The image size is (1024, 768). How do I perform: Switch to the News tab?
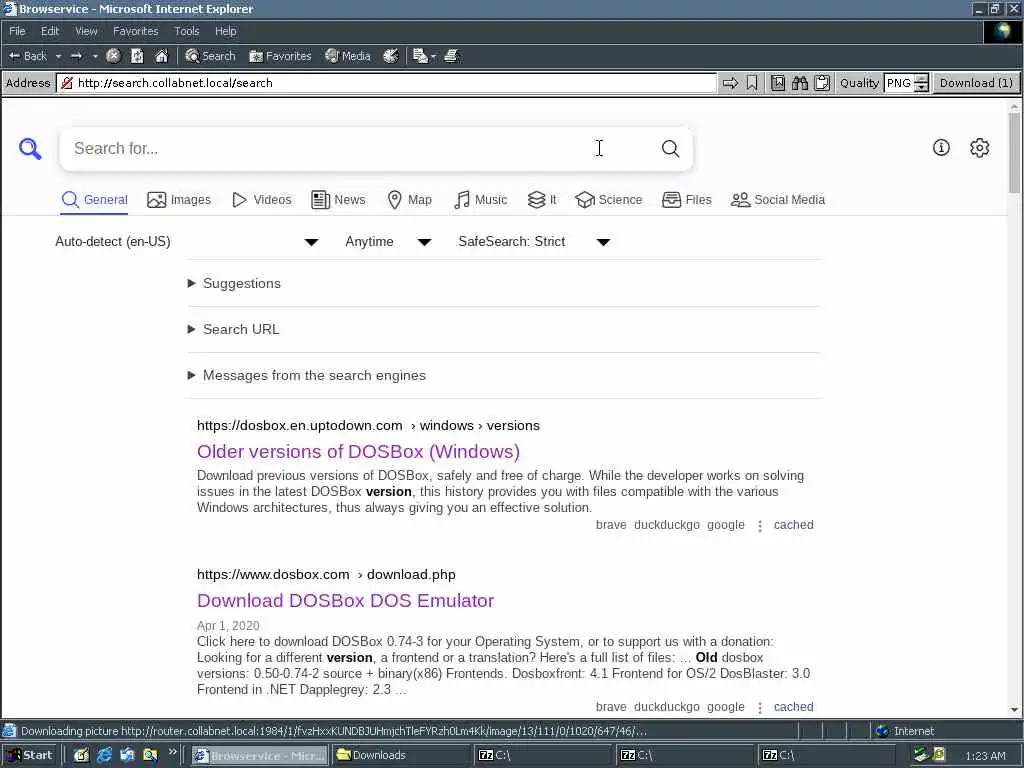pyautogui.click(x=338, y=200)
